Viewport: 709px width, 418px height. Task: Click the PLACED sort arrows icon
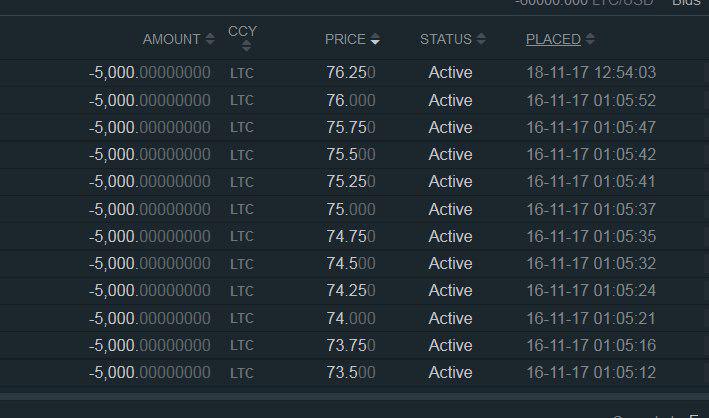pyautogui.click(x=590, y=39)
